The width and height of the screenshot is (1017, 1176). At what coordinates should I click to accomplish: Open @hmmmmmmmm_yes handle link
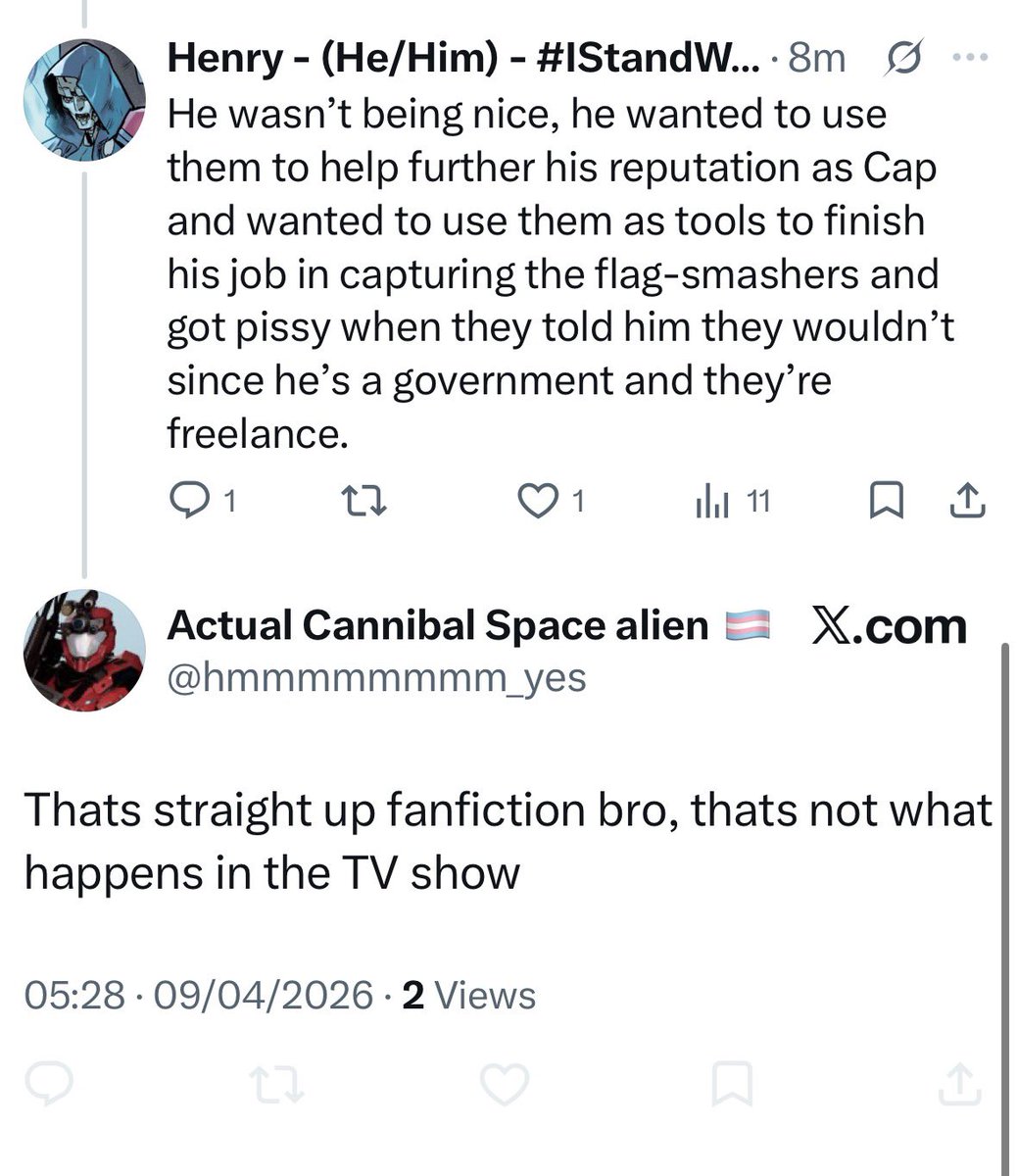[376, 676]
